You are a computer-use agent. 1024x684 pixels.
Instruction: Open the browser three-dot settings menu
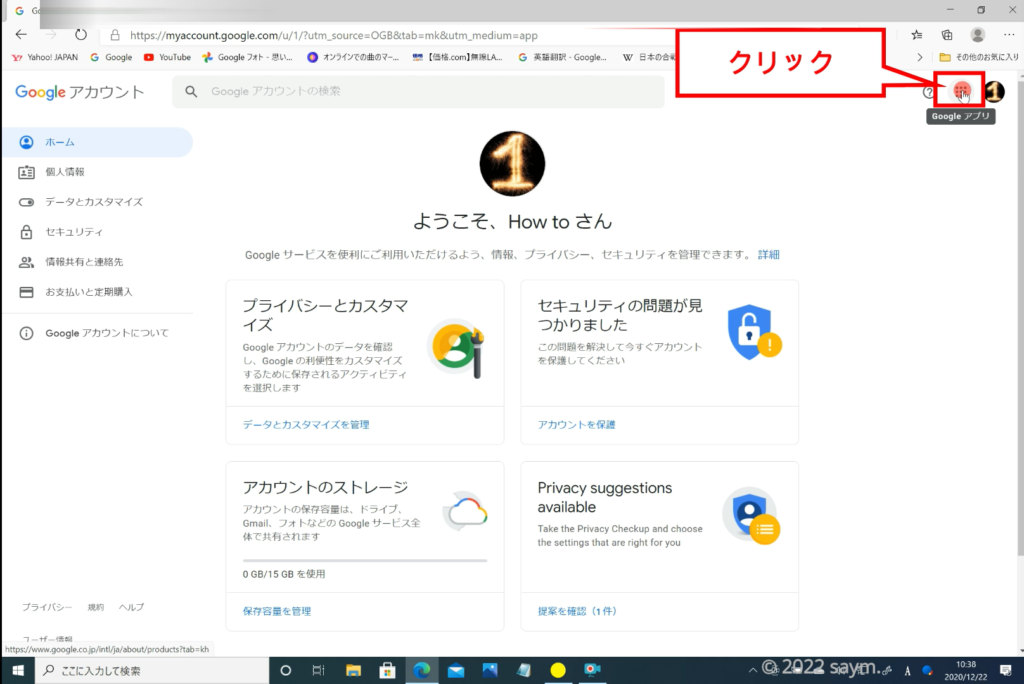click(x=1008, y=34)
